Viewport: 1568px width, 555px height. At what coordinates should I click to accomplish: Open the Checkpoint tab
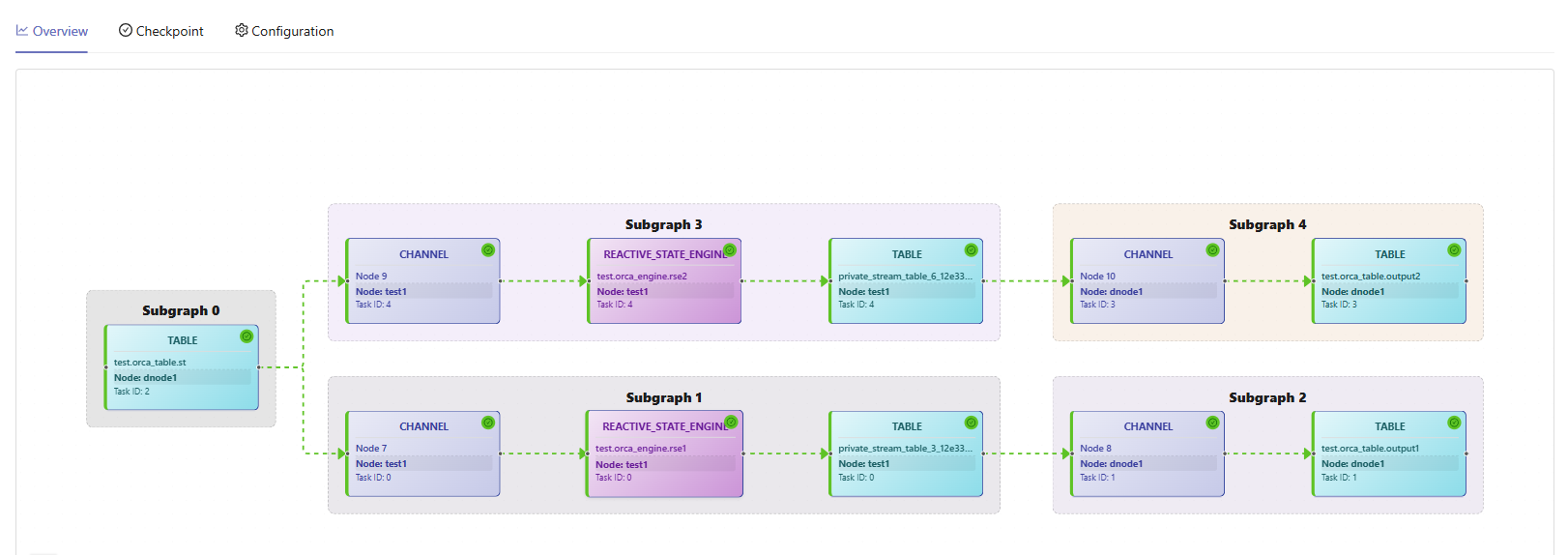click(x=161, y=31)
